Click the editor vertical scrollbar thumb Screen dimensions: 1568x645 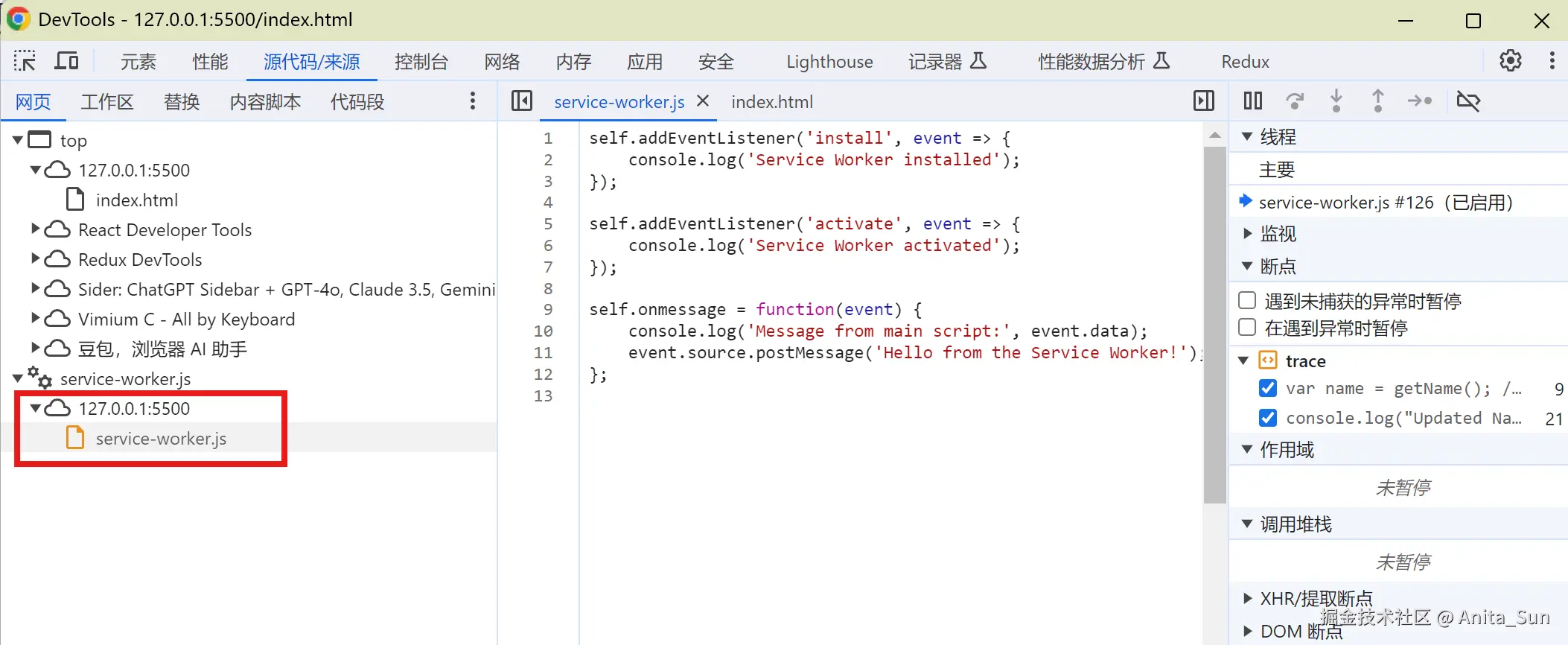pos(1214,325)
